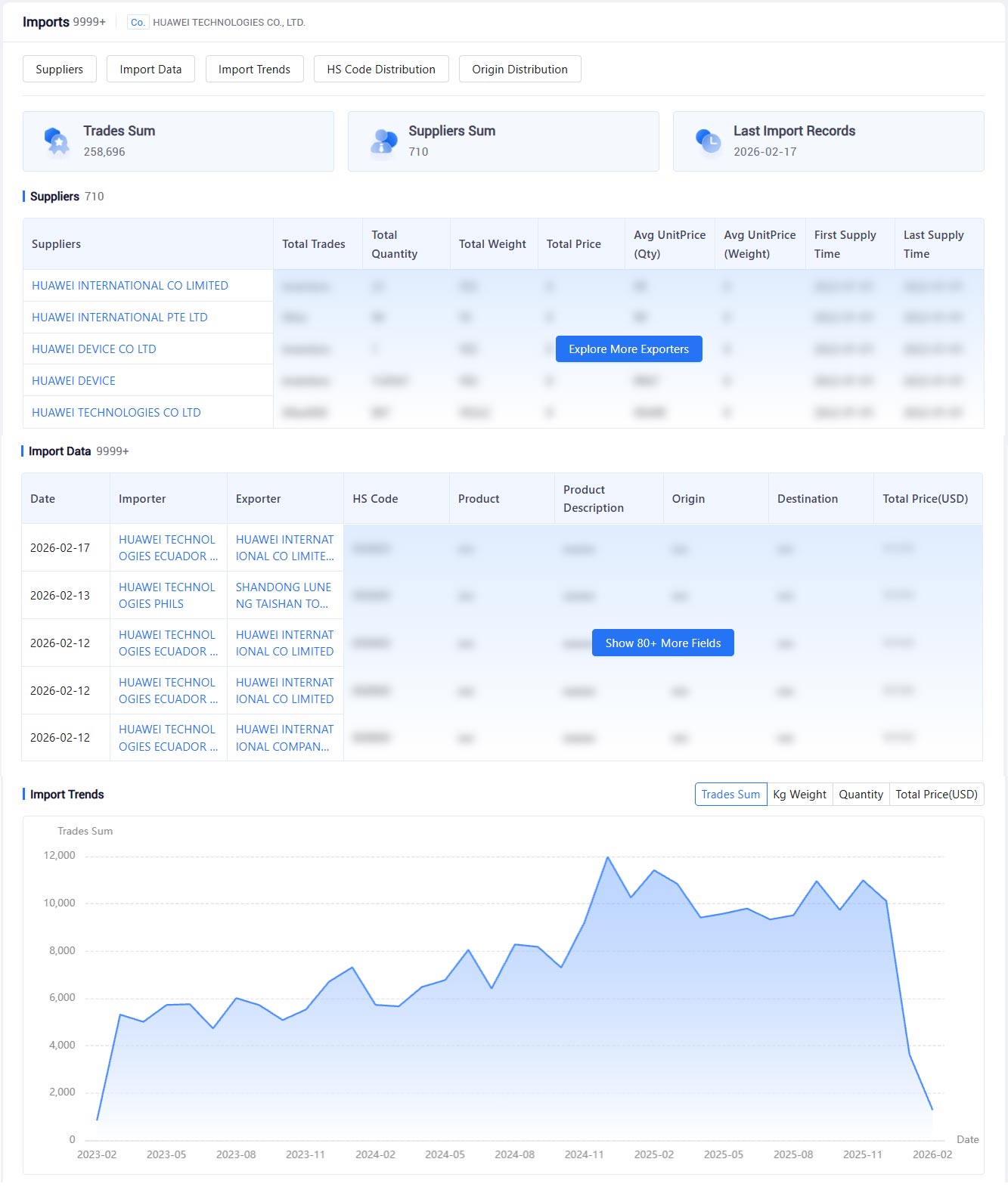Viewport: 1008px width, 1196px height.
Task: Click Show 80+ More Fields button
Action: 662,643
